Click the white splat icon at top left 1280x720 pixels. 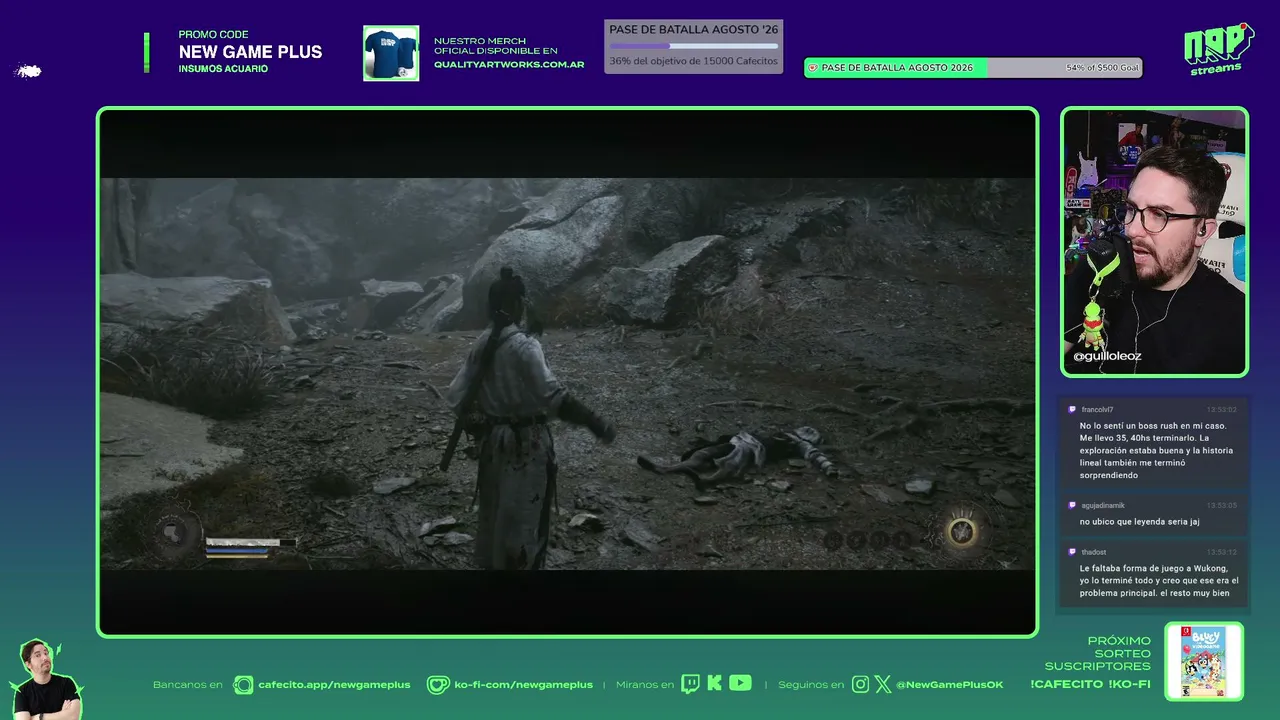coord(28,71)
